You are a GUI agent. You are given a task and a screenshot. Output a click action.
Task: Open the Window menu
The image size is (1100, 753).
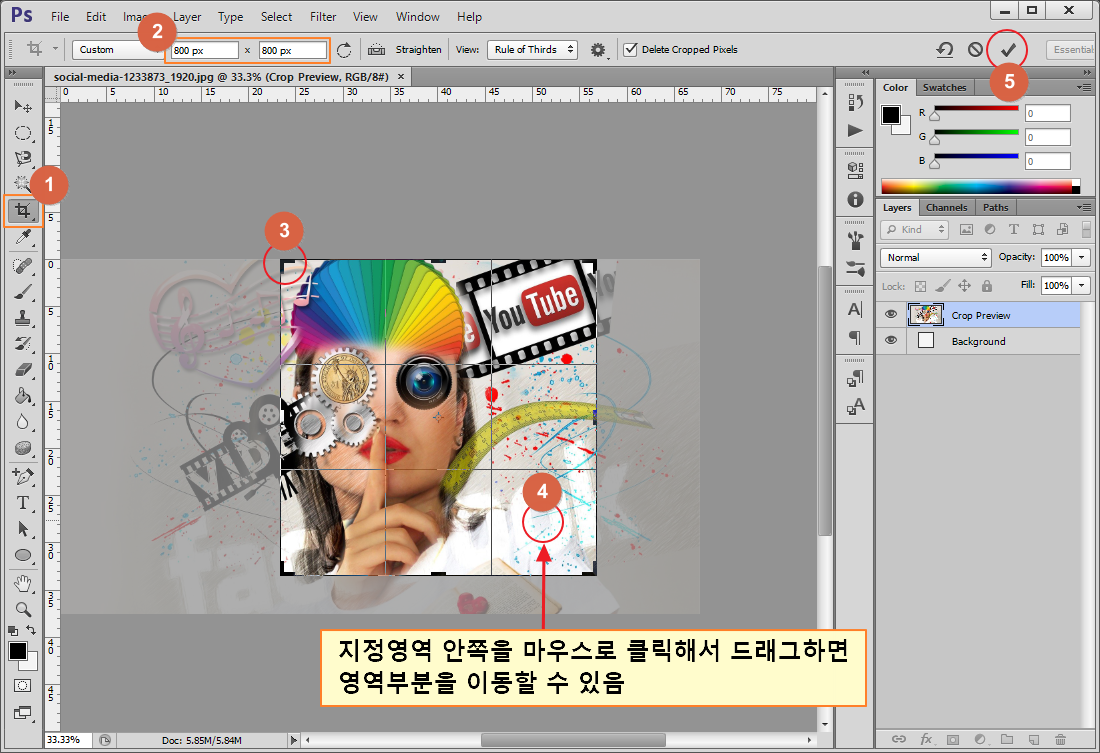tap(417, 17)
